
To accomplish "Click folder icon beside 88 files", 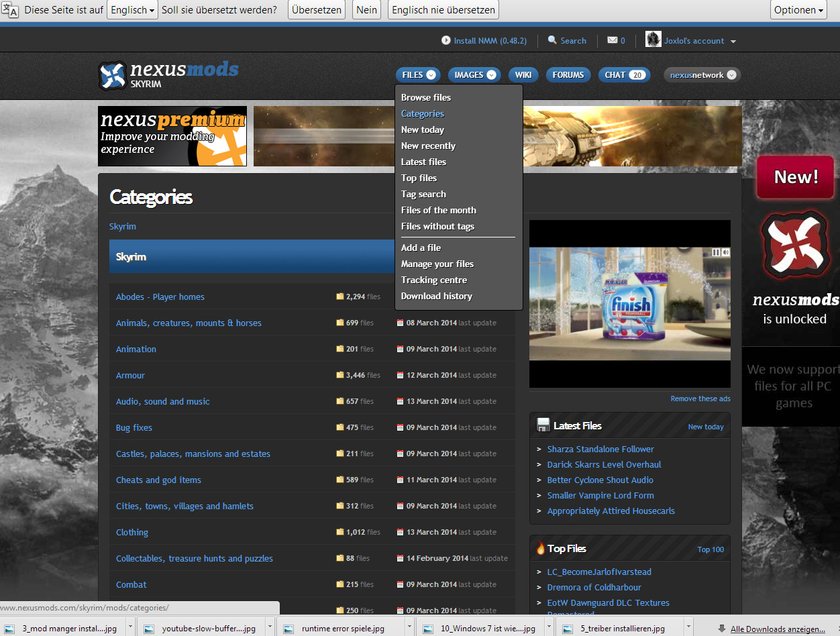I will pyautogui.click(x=340, y=558).
